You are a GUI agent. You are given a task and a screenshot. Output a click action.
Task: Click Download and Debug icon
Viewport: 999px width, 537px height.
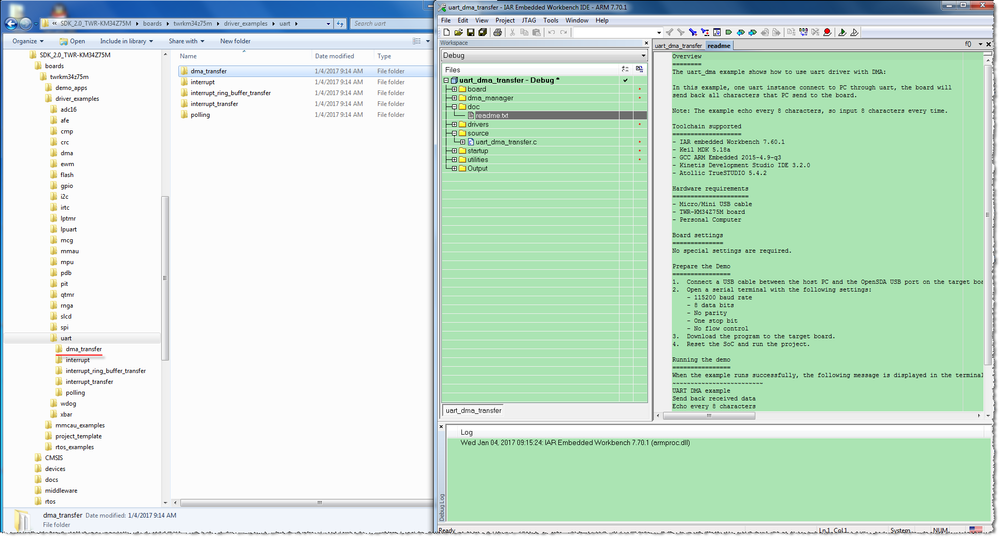(842, 32)
